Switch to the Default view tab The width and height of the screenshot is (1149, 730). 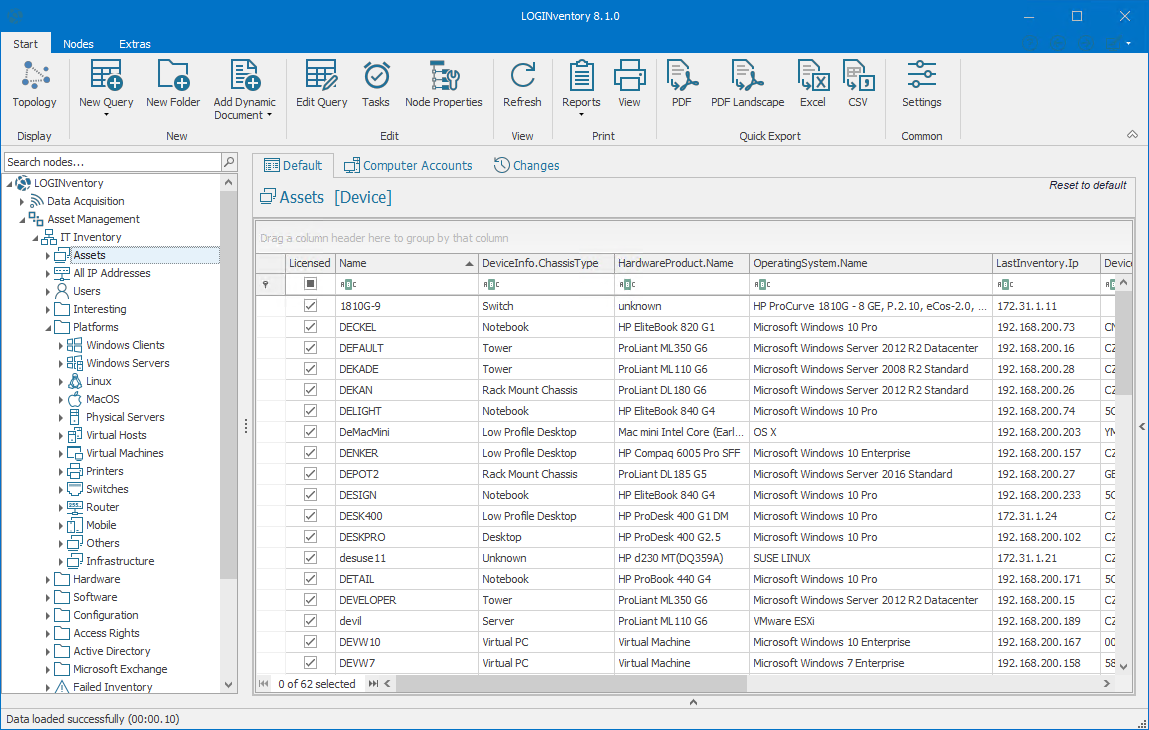293,166
